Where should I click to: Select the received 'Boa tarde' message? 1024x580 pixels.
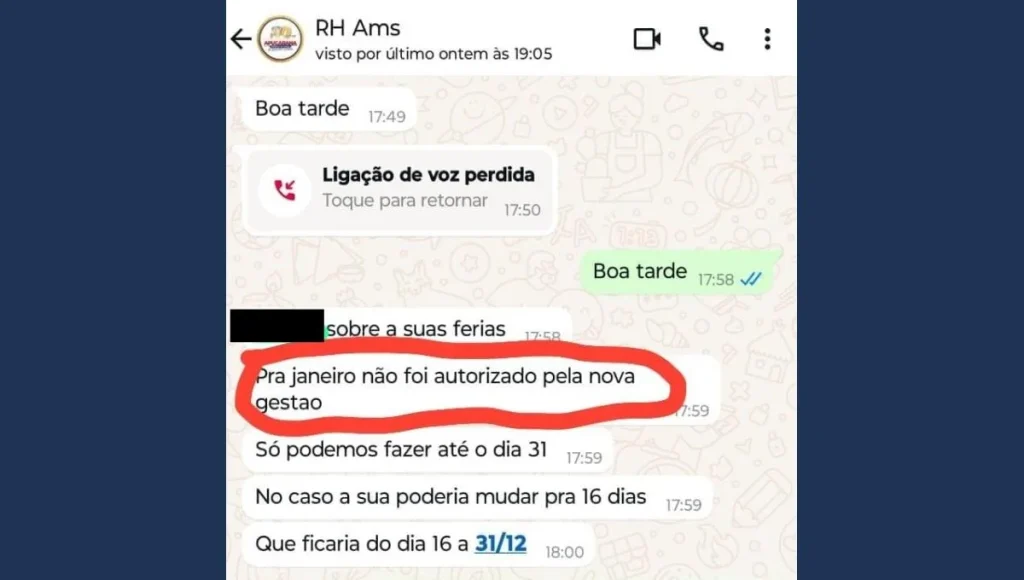(329, 109)
